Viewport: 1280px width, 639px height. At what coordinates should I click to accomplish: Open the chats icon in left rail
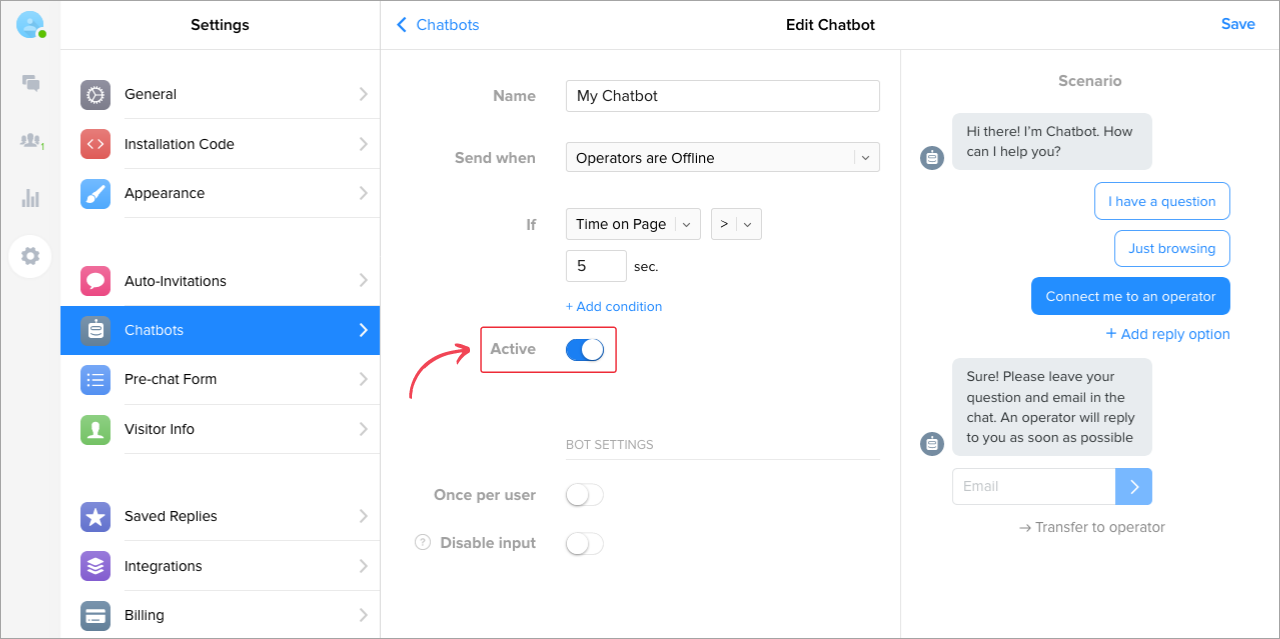pyautogui.click(x=30, y=83)
